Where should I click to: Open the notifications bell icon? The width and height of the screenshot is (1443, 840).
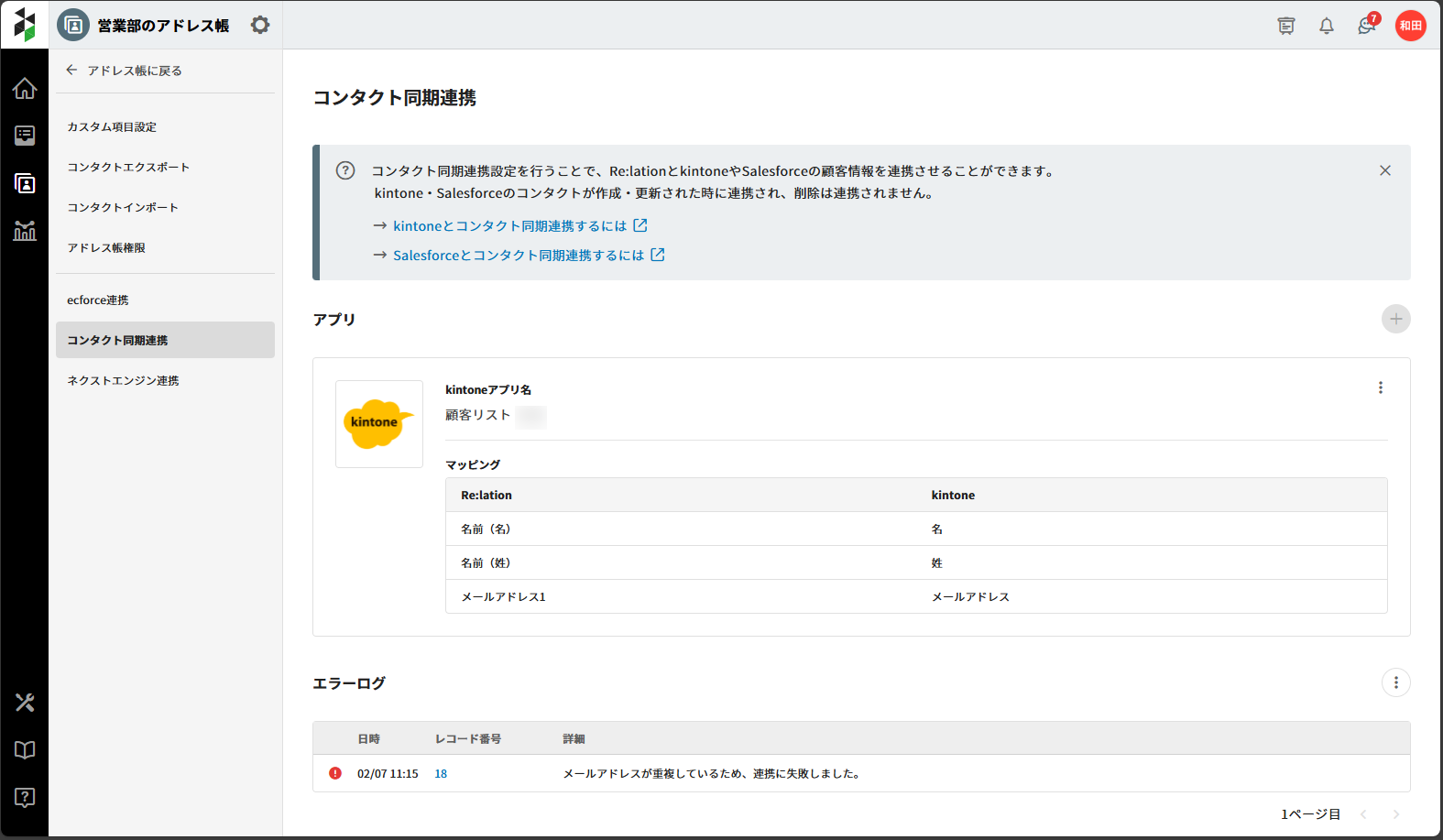1326,26
